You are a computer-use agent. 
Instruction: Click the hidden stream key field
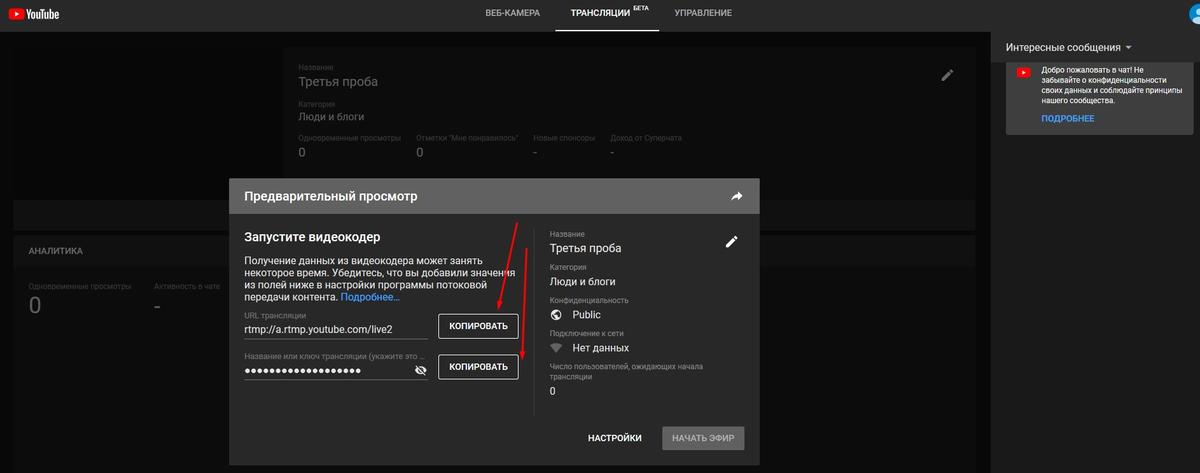click(325, 370)
